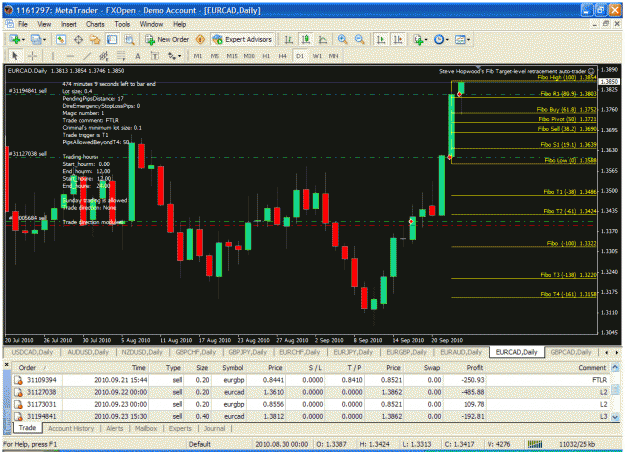Open the Account History terminal tab

point(71,428)
